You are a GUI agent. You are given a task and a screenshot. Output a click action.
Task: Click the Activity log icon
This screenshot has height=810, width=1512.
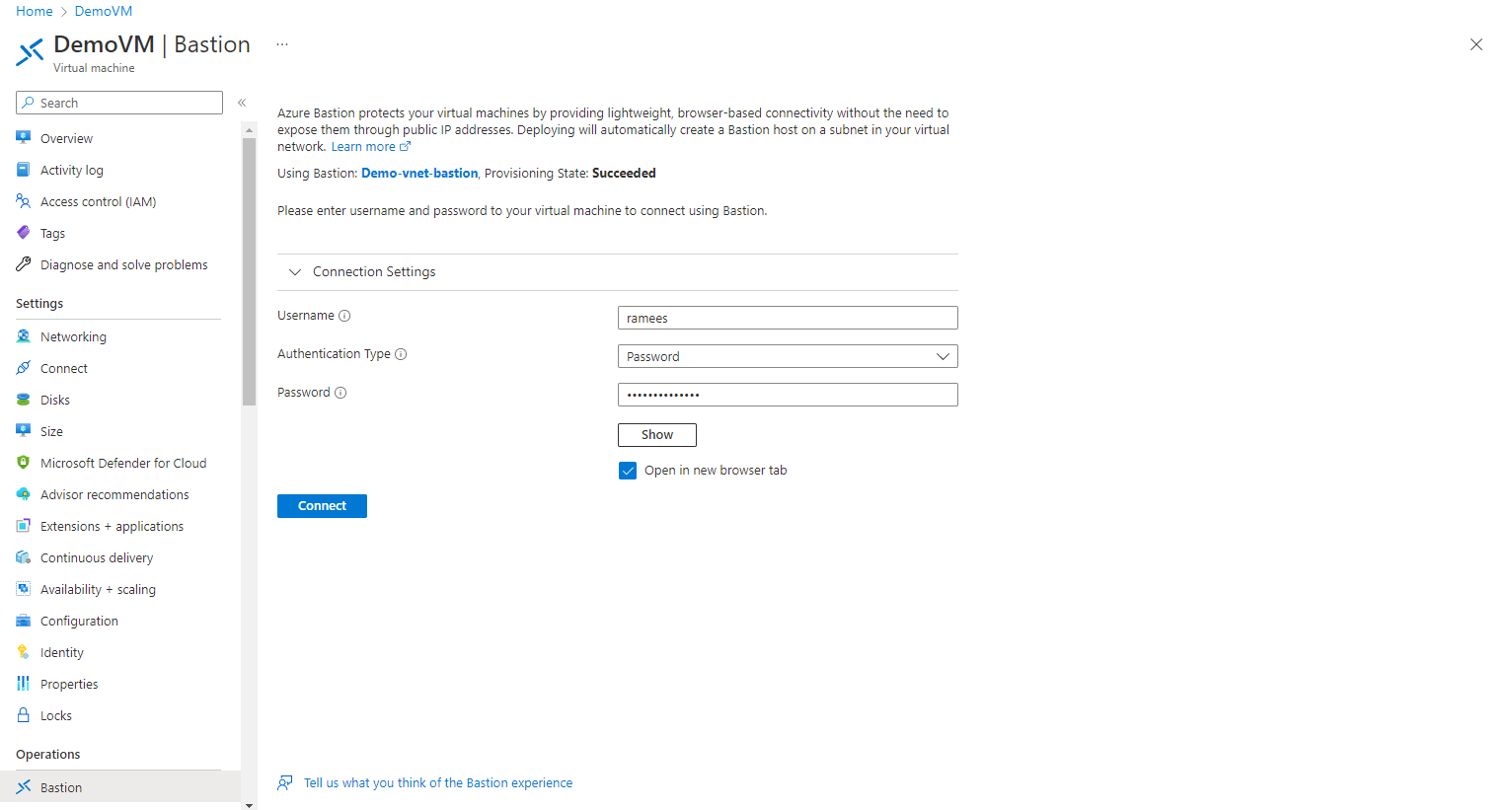coord(24,170)
